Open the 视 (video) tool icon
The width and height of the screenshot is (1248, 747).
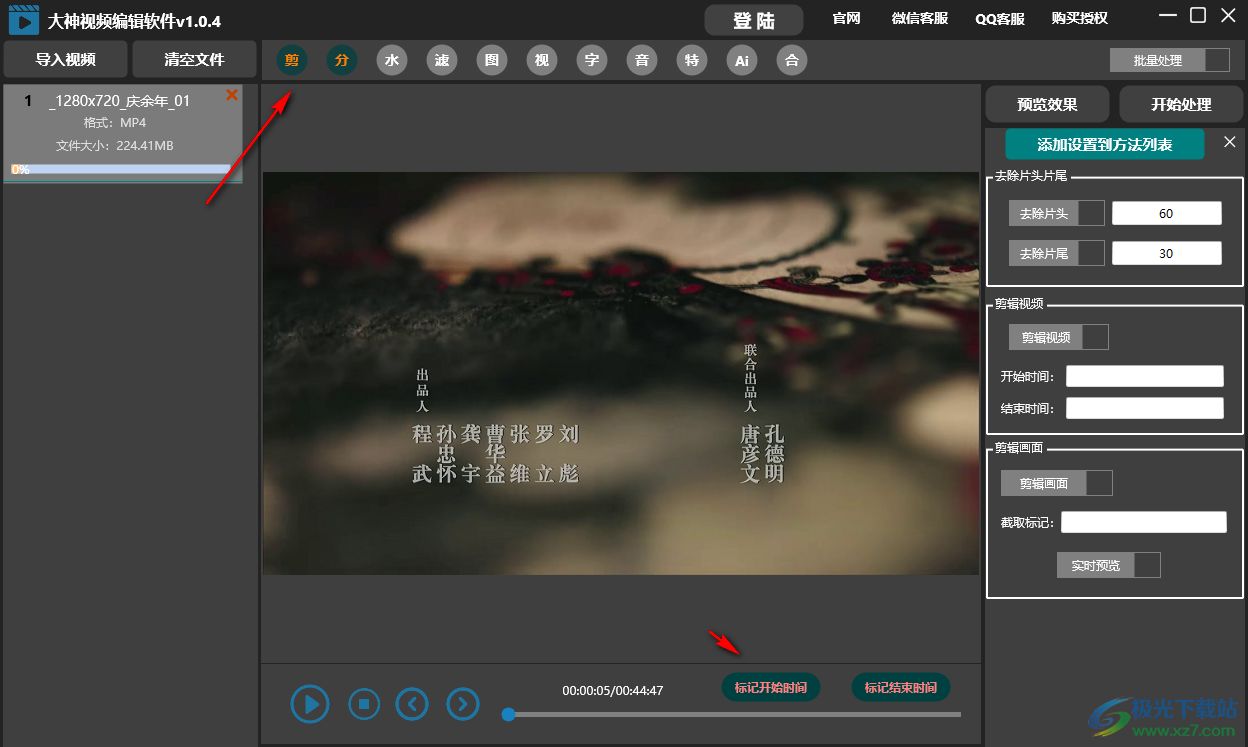(x=542, y=61)
